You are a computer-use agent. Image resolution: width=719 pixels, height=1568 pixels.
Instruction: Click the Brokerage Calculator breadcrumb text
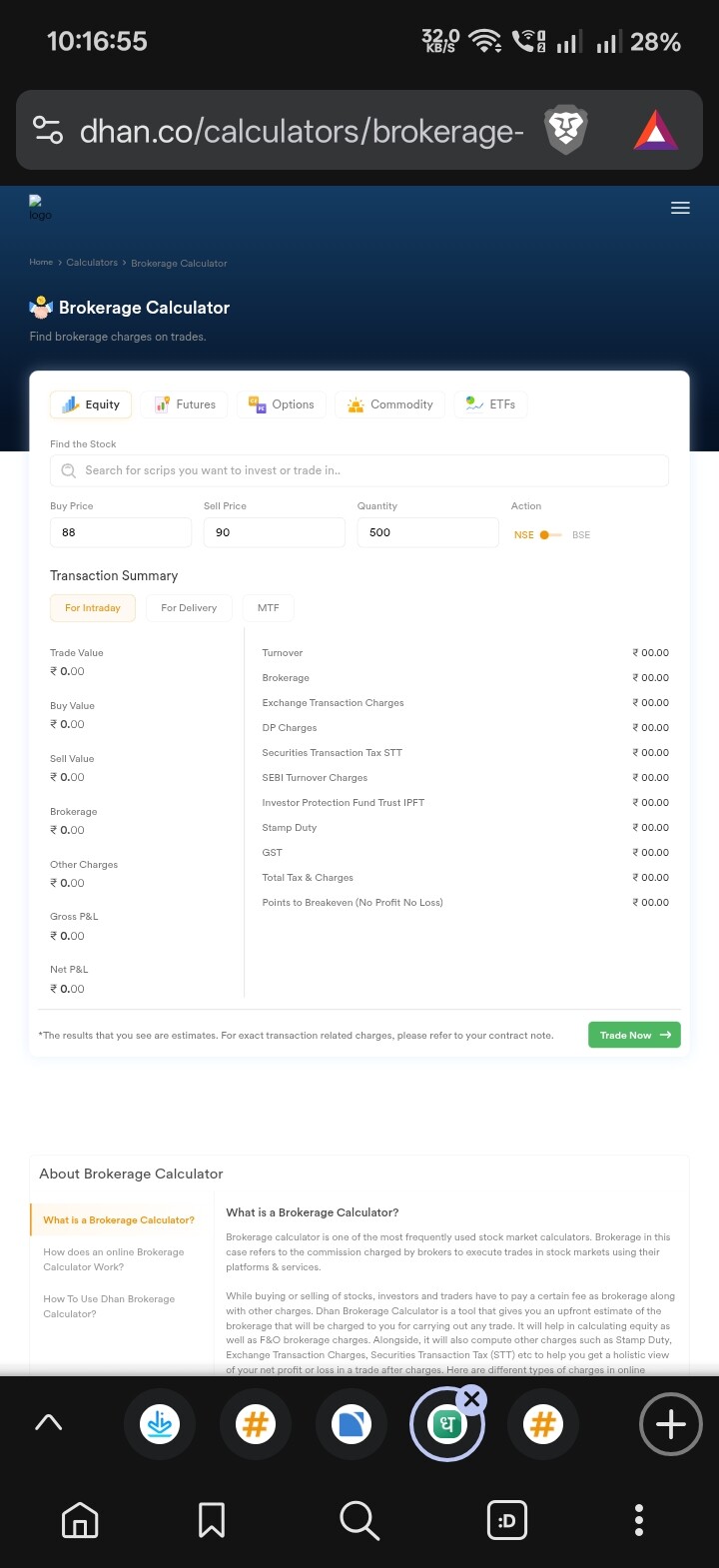[179, 264]
